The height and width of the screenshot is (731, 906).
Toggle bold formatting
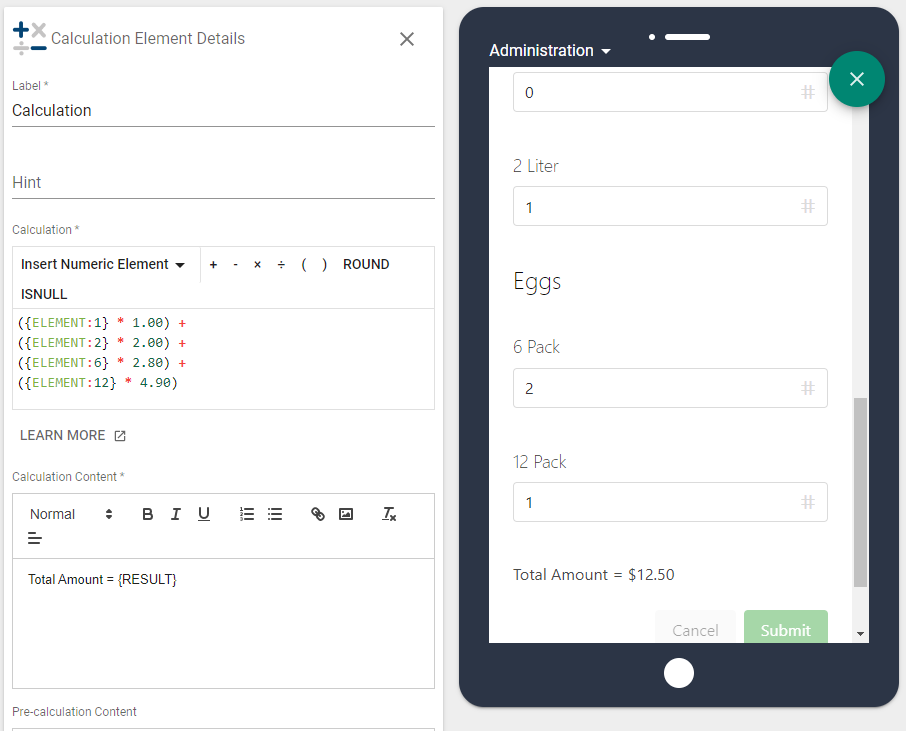(147, 514)
